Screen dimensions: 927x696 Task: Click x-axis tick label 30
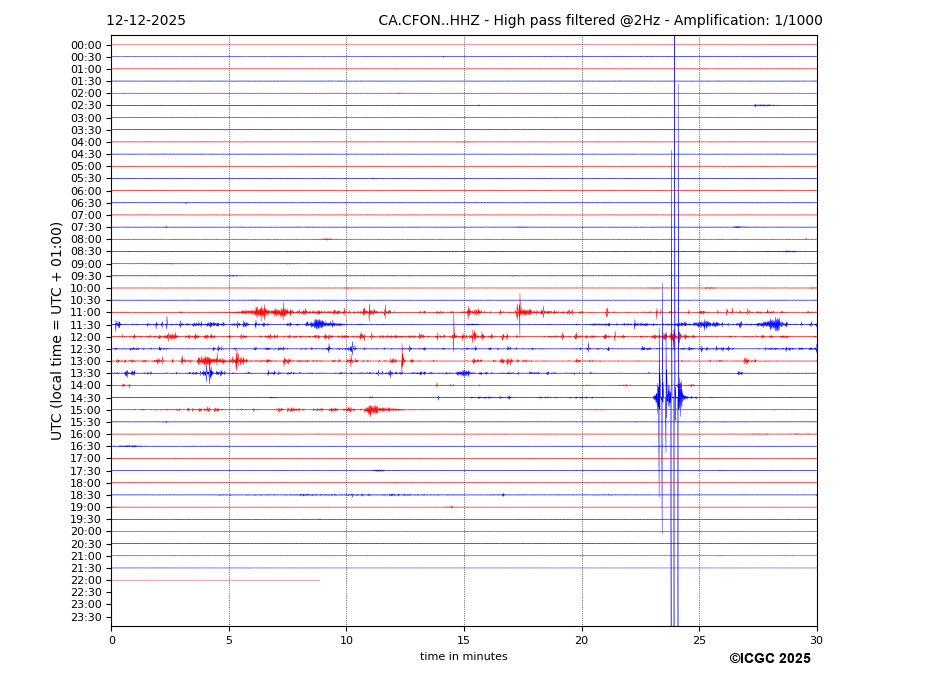[x=816, y=640]
